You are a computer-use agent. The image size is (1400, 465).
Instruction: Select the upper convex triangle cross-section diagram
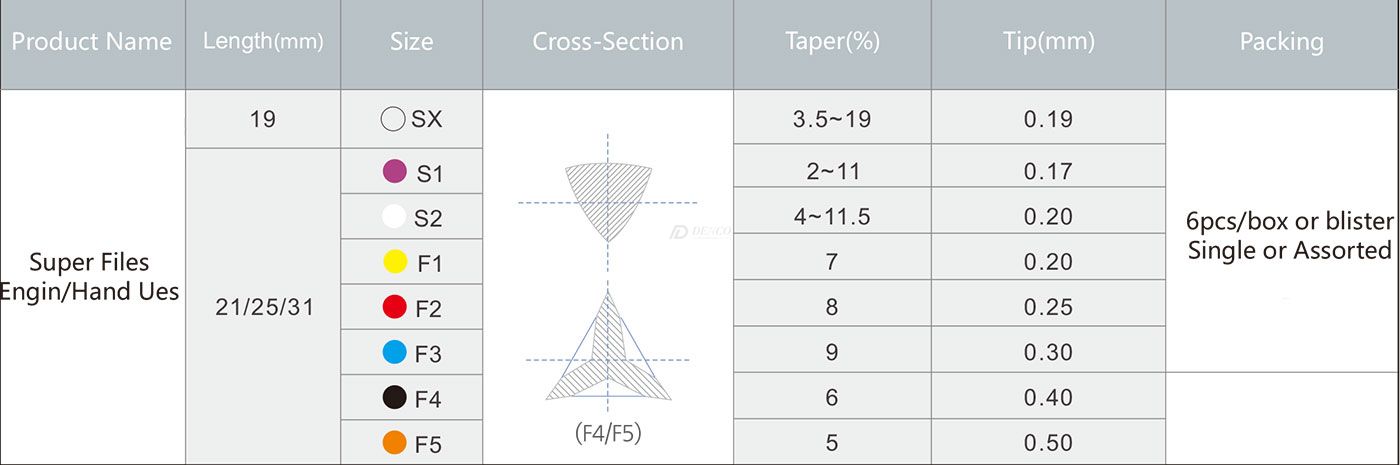click(x=607, y=202)
